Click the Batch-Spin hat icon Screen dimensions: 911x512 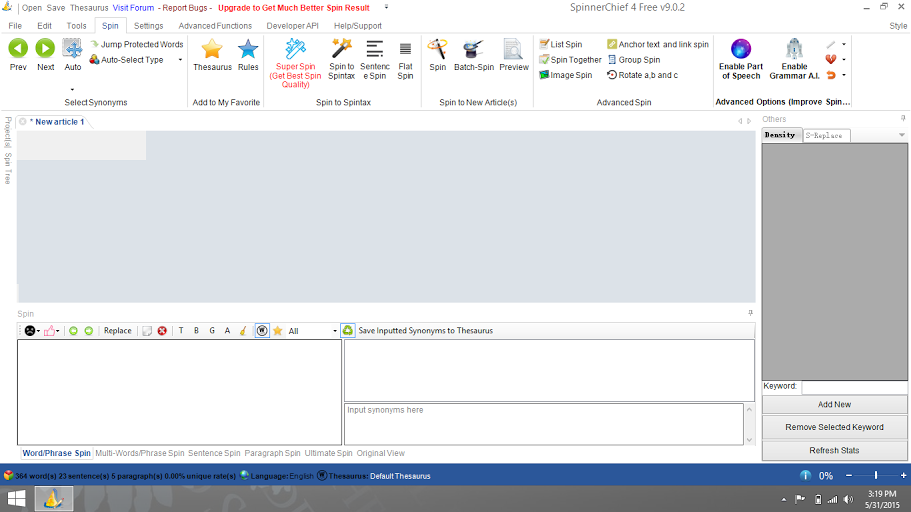[473, 49]
